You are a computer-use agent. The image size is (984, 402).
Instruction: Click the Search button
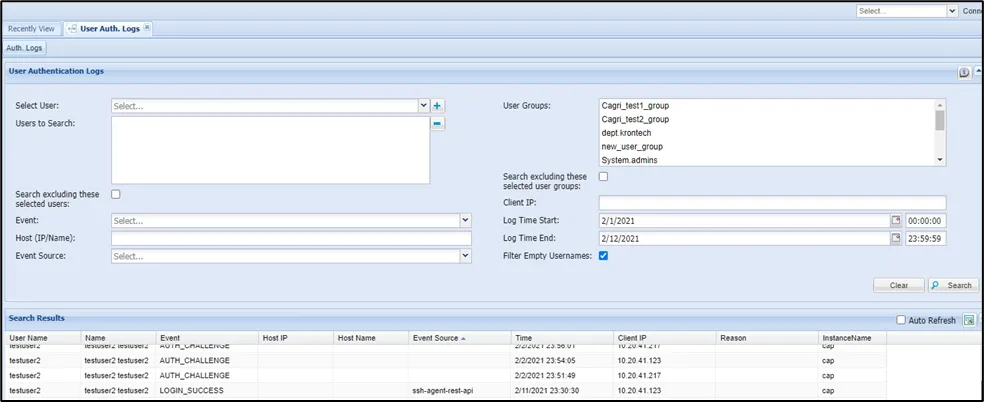tap(953, 285)
